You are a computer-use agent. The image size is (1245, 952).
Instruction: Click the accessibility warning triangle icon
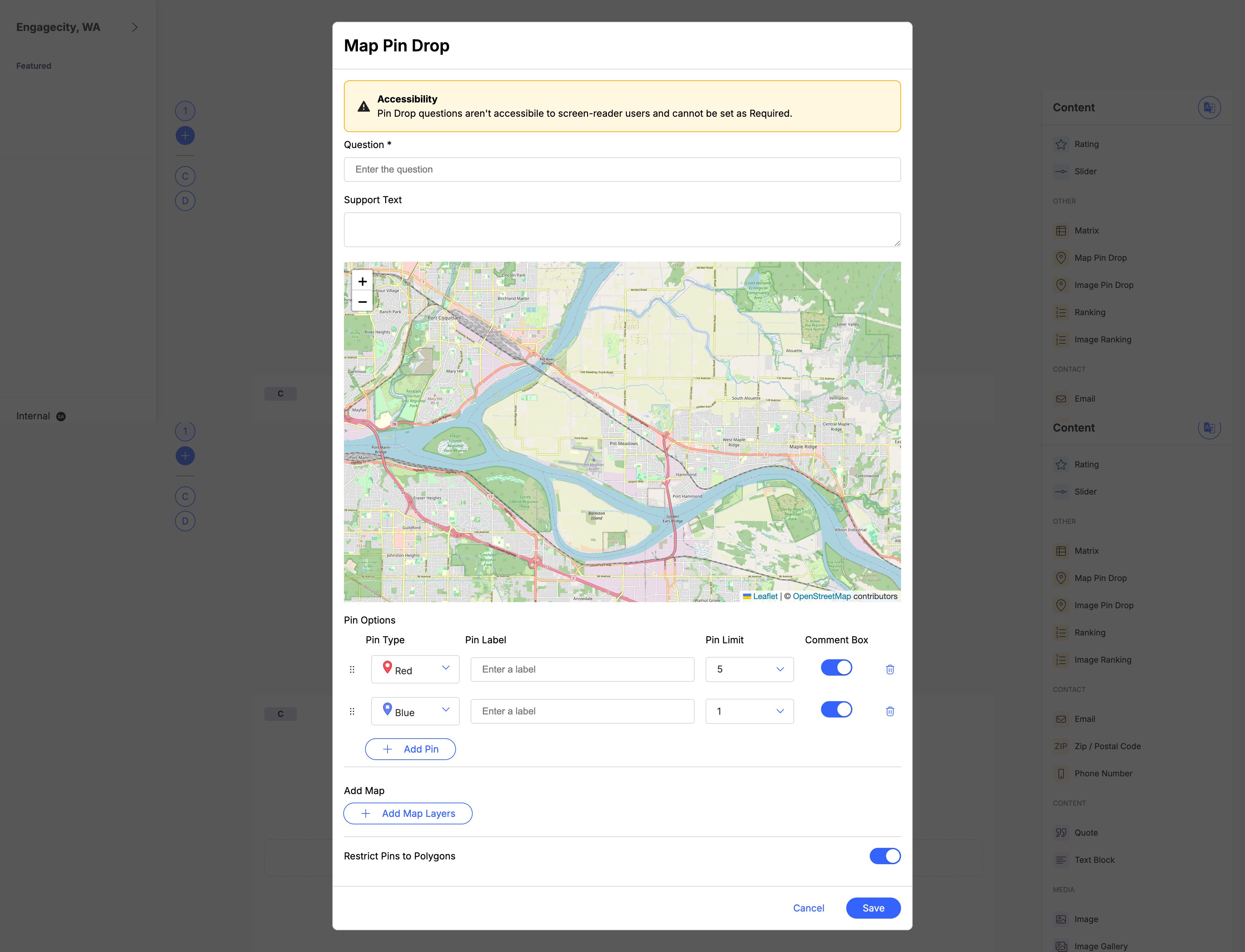click(x=363, y=107)
